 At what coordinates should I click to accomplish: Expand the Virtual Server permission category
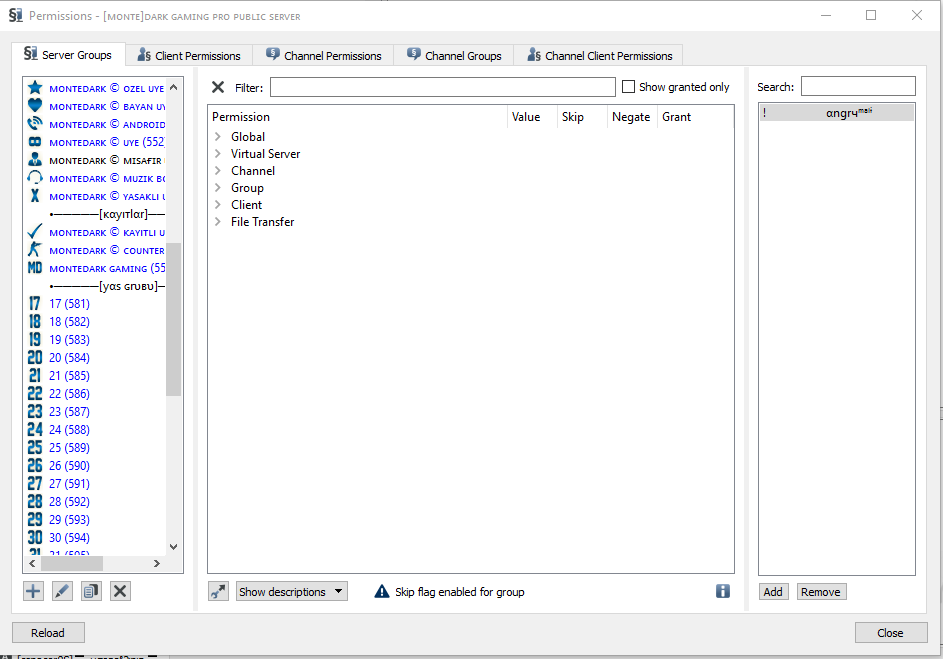click(218, 153)
